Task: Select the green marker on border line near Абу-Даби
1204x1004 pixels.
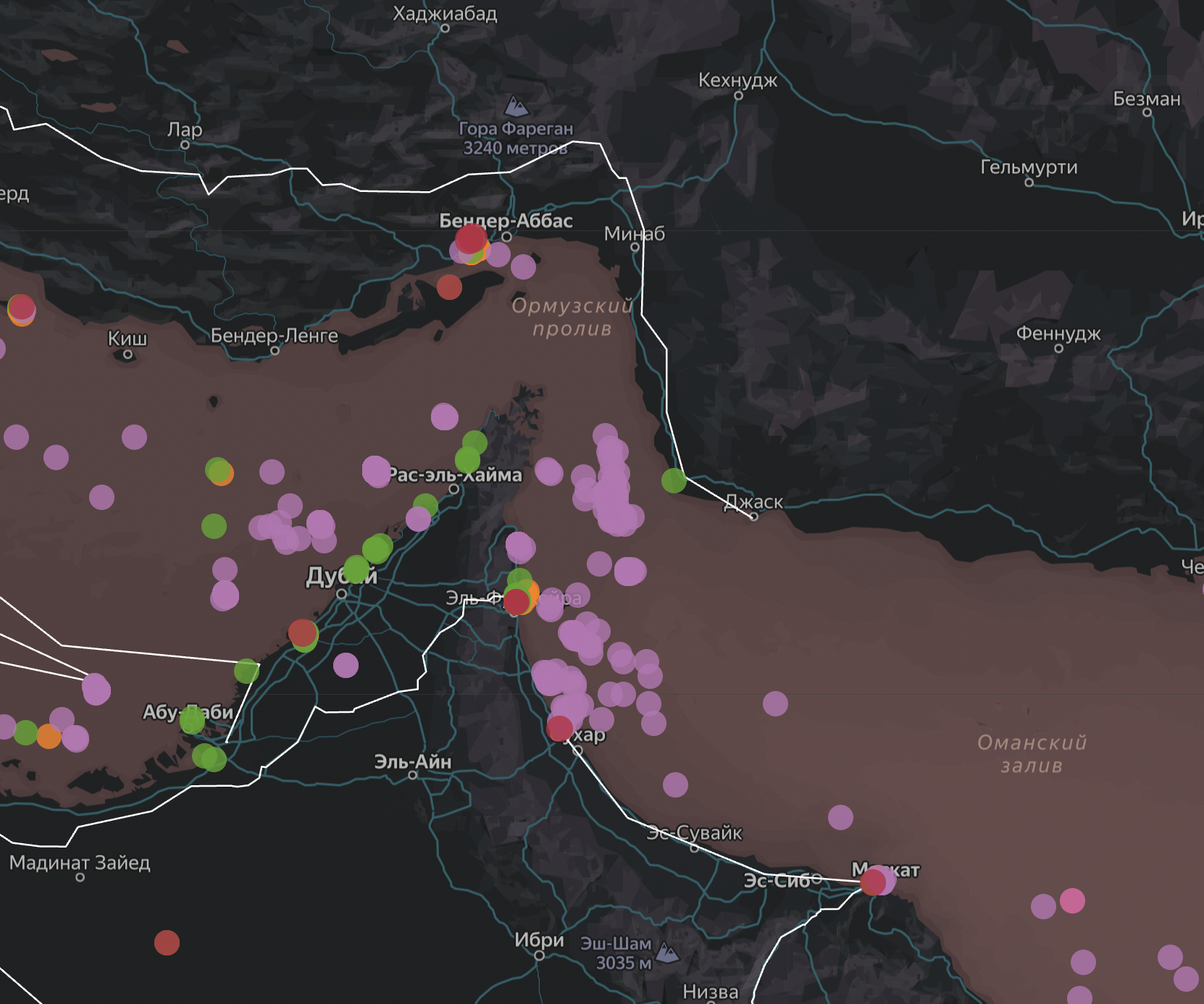Action: 246,671
